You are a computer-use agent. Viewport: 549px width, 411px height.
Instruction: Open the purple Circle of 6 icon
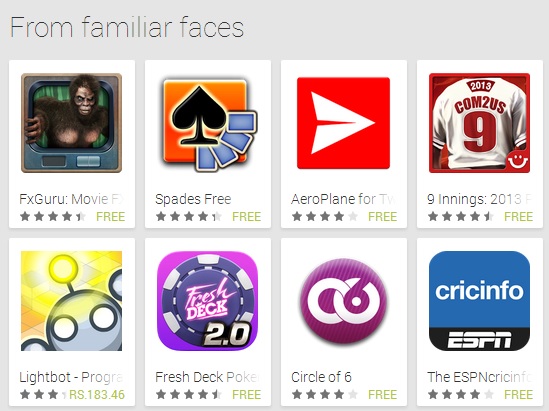(x=343, y=302)
